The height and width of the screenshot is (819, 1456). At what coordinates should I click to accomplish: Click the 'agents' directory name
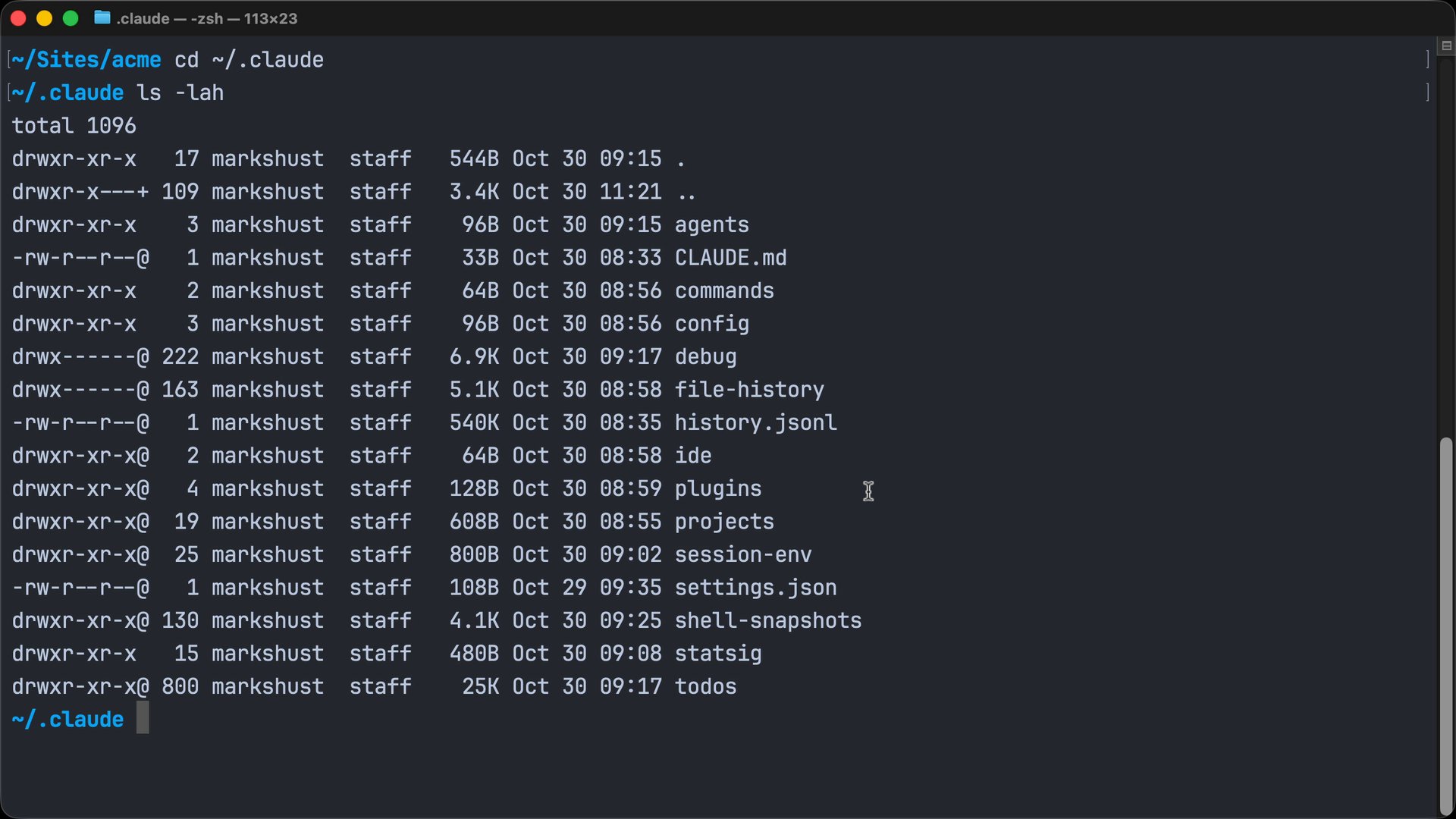[711, 224]
